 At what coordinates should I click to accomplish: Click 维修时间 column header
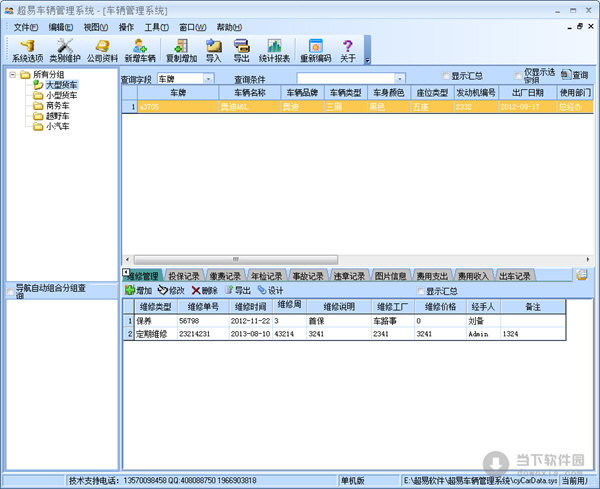pyautogui.click(x=250, y=306)
